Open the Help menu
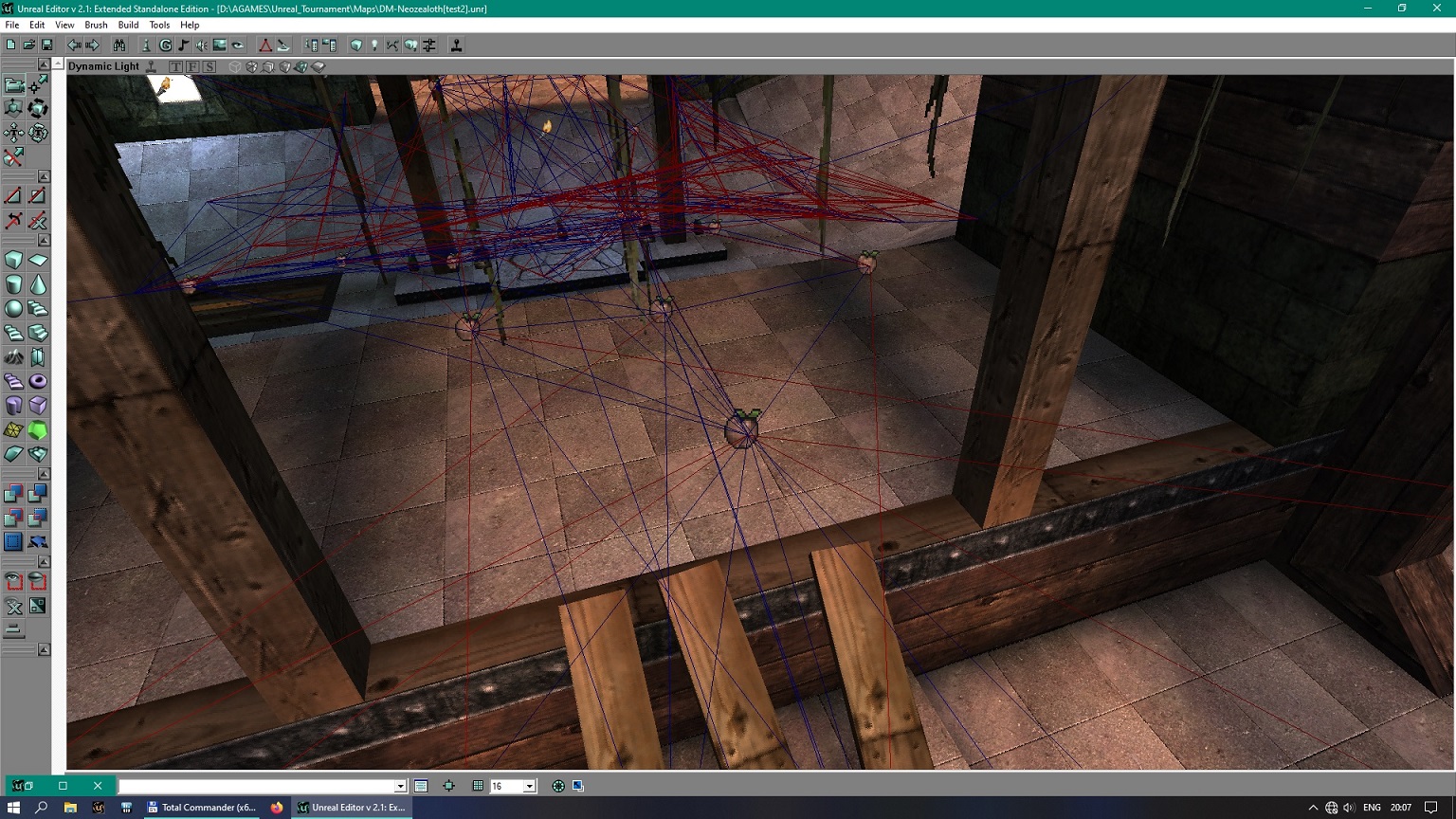Screen dimensions: 1456x819 [x=190, y=25]
